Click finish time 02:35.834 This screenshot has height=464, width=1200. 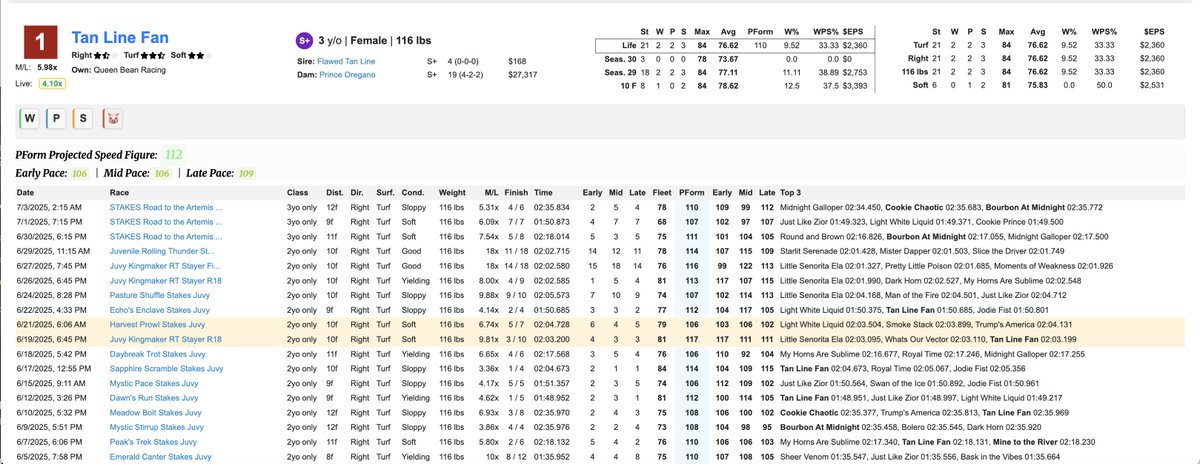tap(551, 206)
